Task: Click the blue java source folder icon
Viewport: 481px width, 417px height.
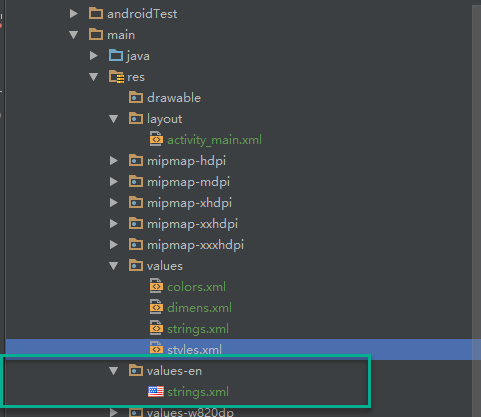Action: (116, 55)
